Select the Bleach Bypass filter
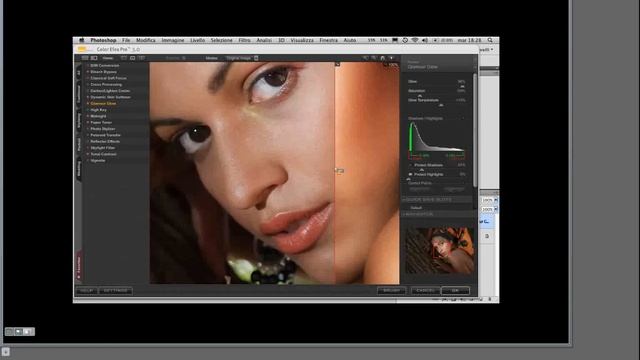 pyautogui.click(x=104, y=72)
